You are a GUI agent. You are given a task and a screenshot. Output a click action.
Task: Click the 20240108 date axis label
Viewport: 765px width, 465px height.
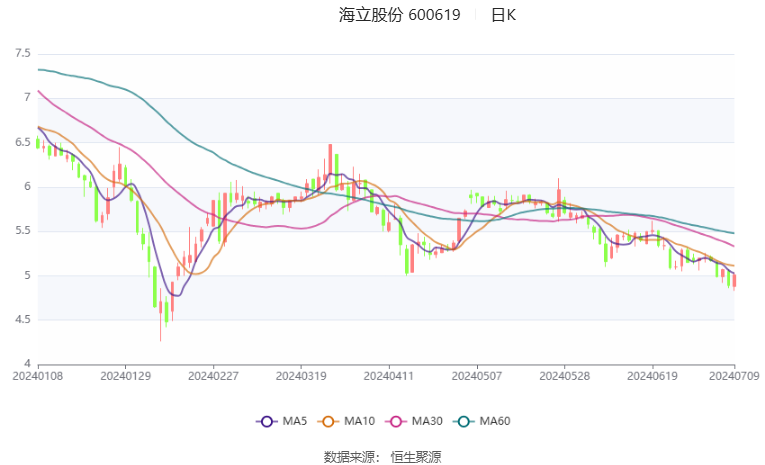(x=38, y=376)
